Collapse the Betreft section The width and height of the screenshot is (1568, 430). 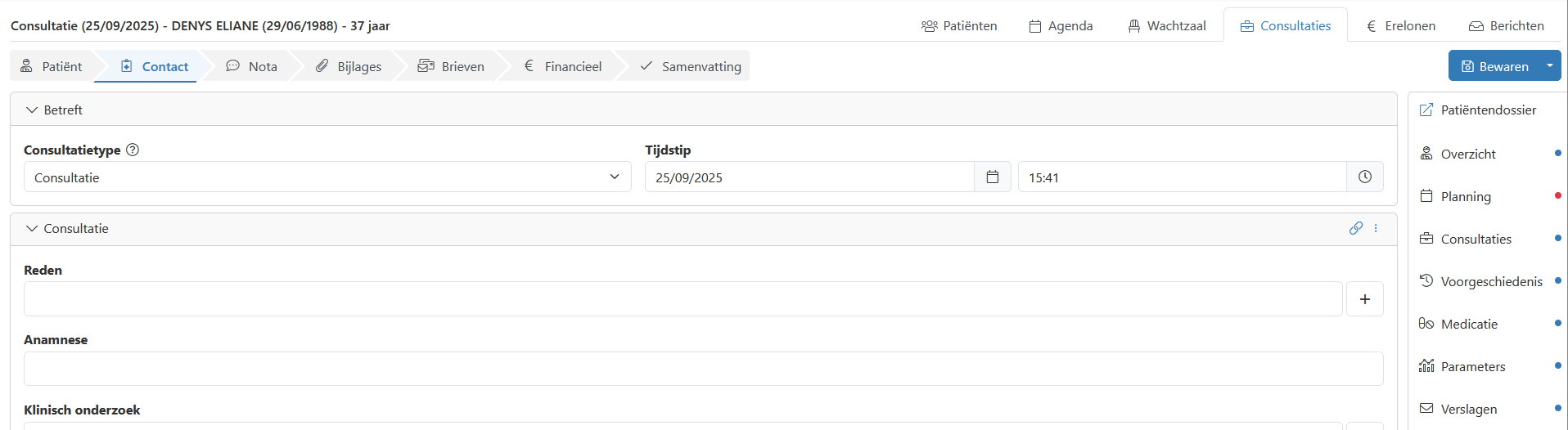[x=32, y=110]
